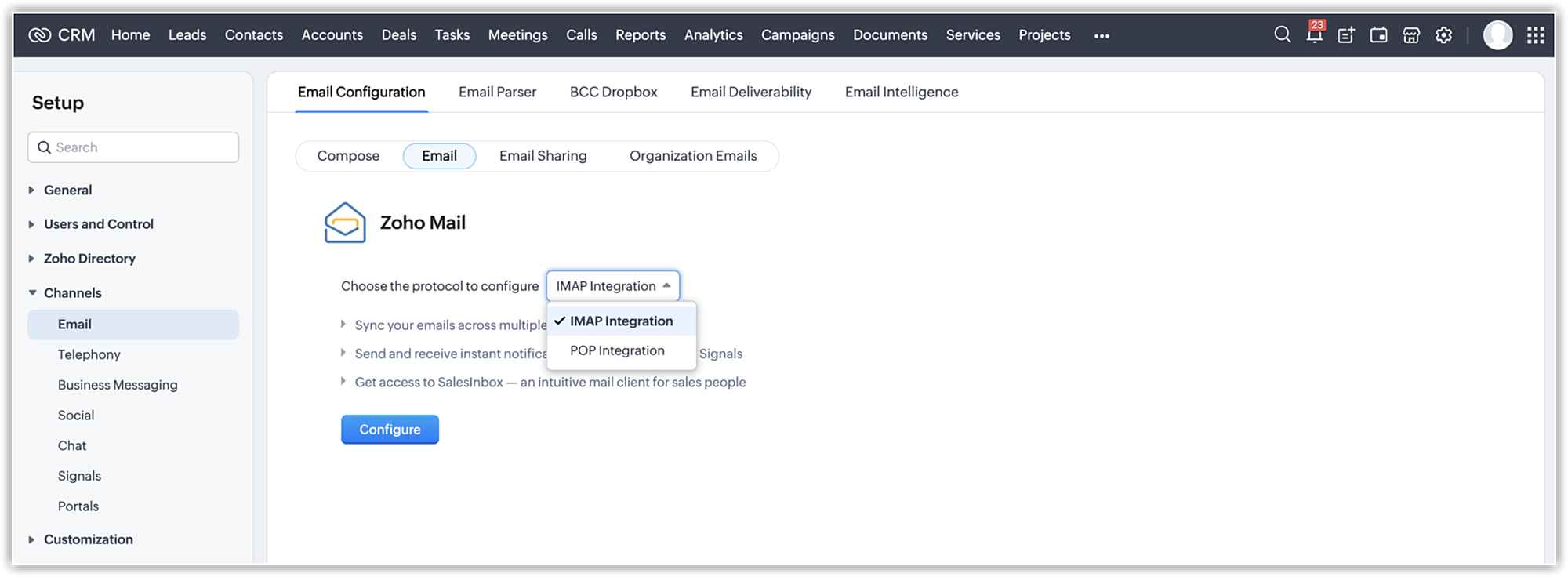Click search icon inside Setup search box

pyautogui.click(x=44, y=147)
